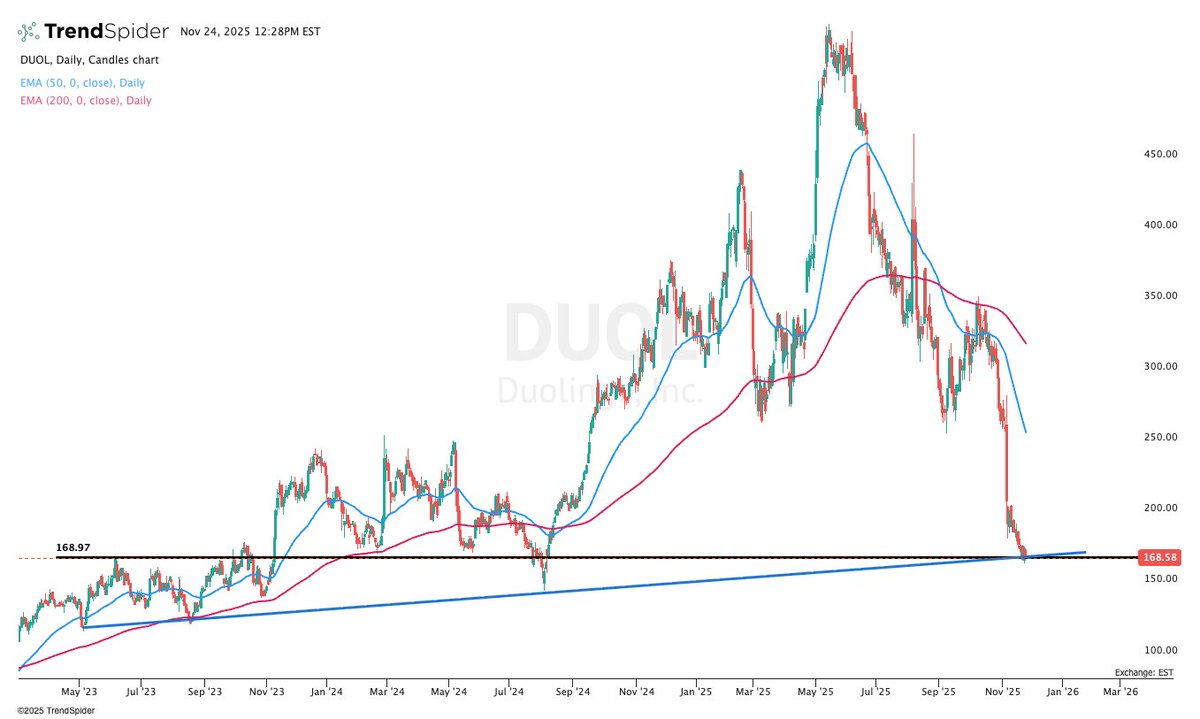Screen dimensions: 1200x719
Task: Click the 400.00 price axis label
Action: coord(1160,225)
